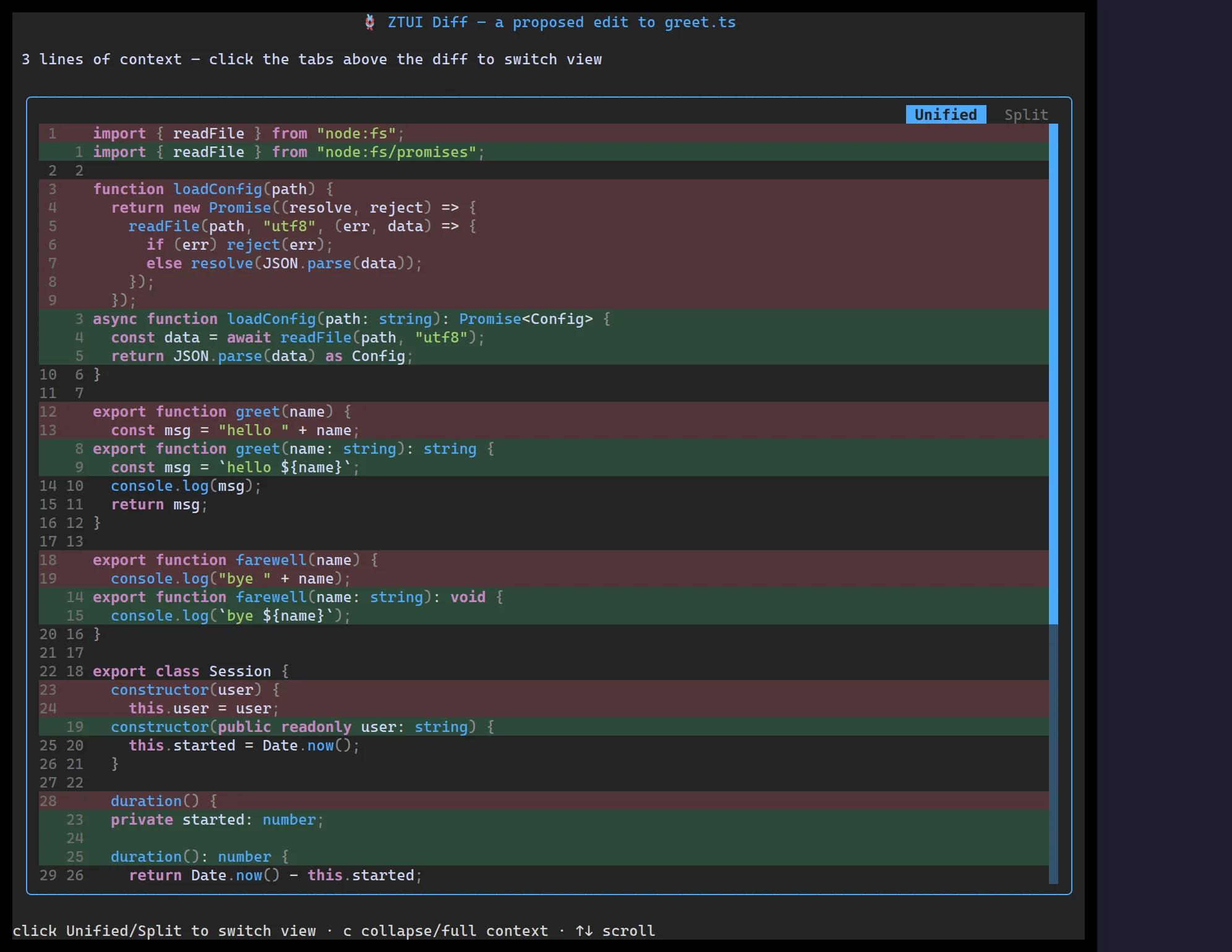The width and height of the screenshot is (1232, 952).
Task: Click removed line 'console.log("bye " + name);'
Action: (x=544, y=578)
